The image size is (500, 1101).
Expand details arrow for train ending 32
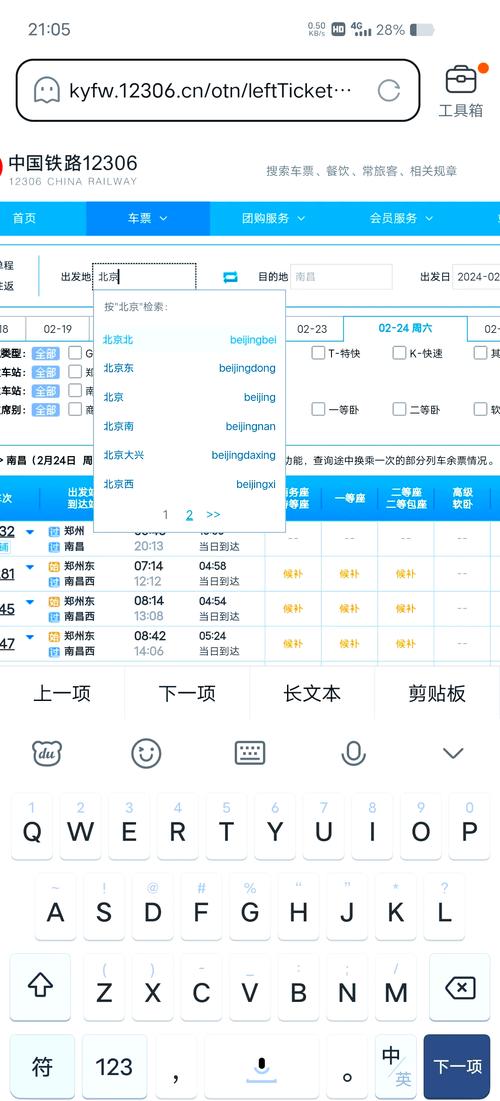29,532
